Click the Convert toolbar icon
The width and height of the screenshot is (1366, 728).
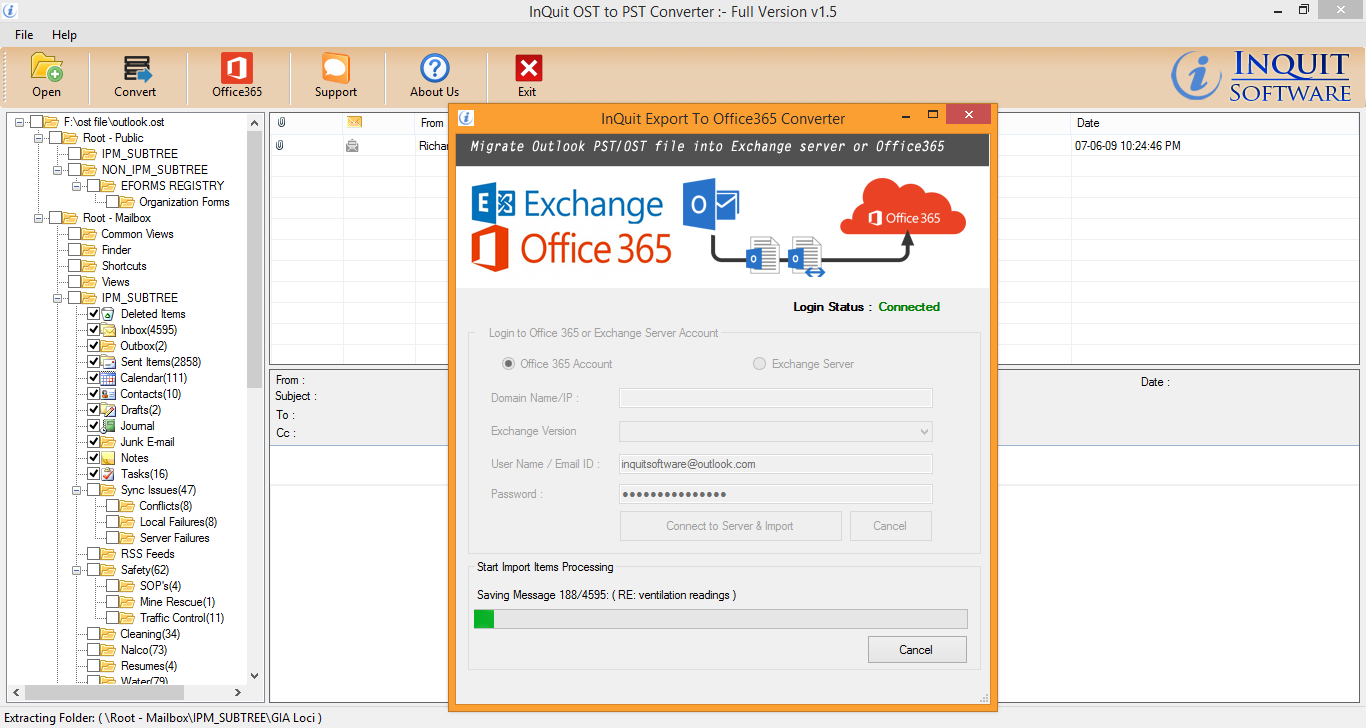[x=135, y=68]
